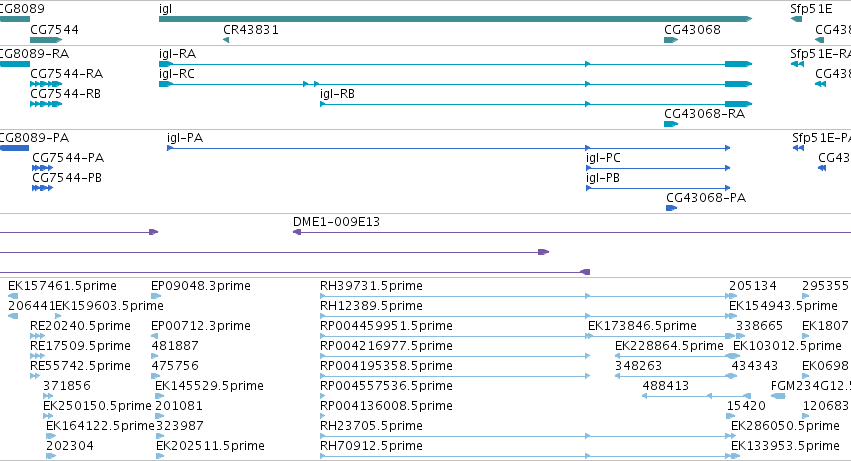Click the long igl gene bar
Viewport: 851px width, 461px height.
(x=455, y=19)
